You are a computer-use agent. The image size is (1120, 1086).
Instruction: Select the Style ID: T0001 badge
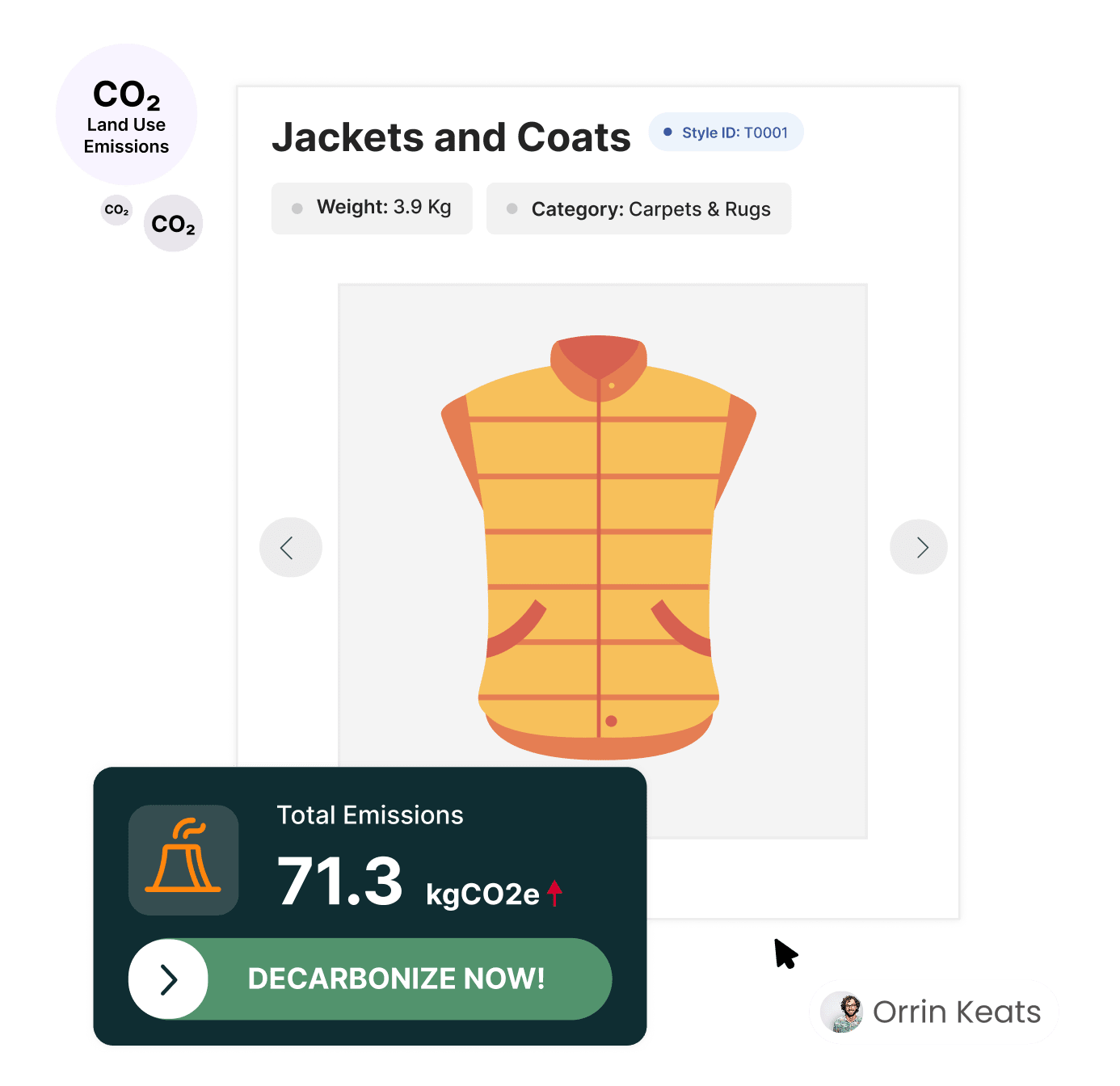(726, 132)
